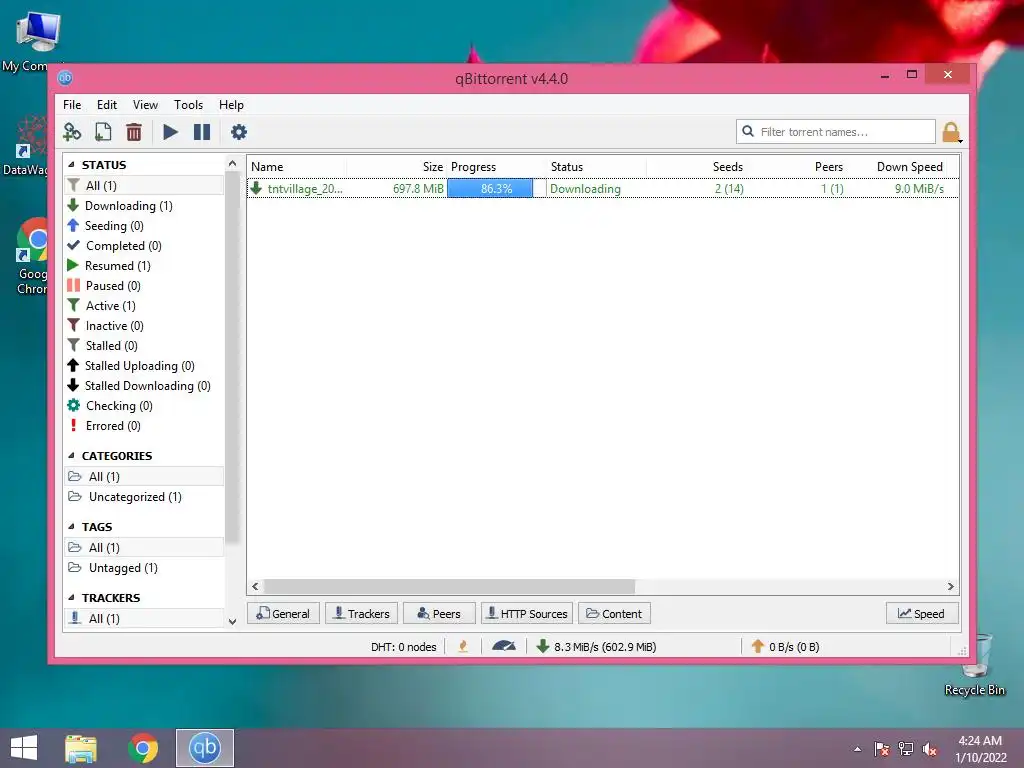Filter by Paused (0) status
This screenshot has width=1024, height=768.
coord(144,286)
